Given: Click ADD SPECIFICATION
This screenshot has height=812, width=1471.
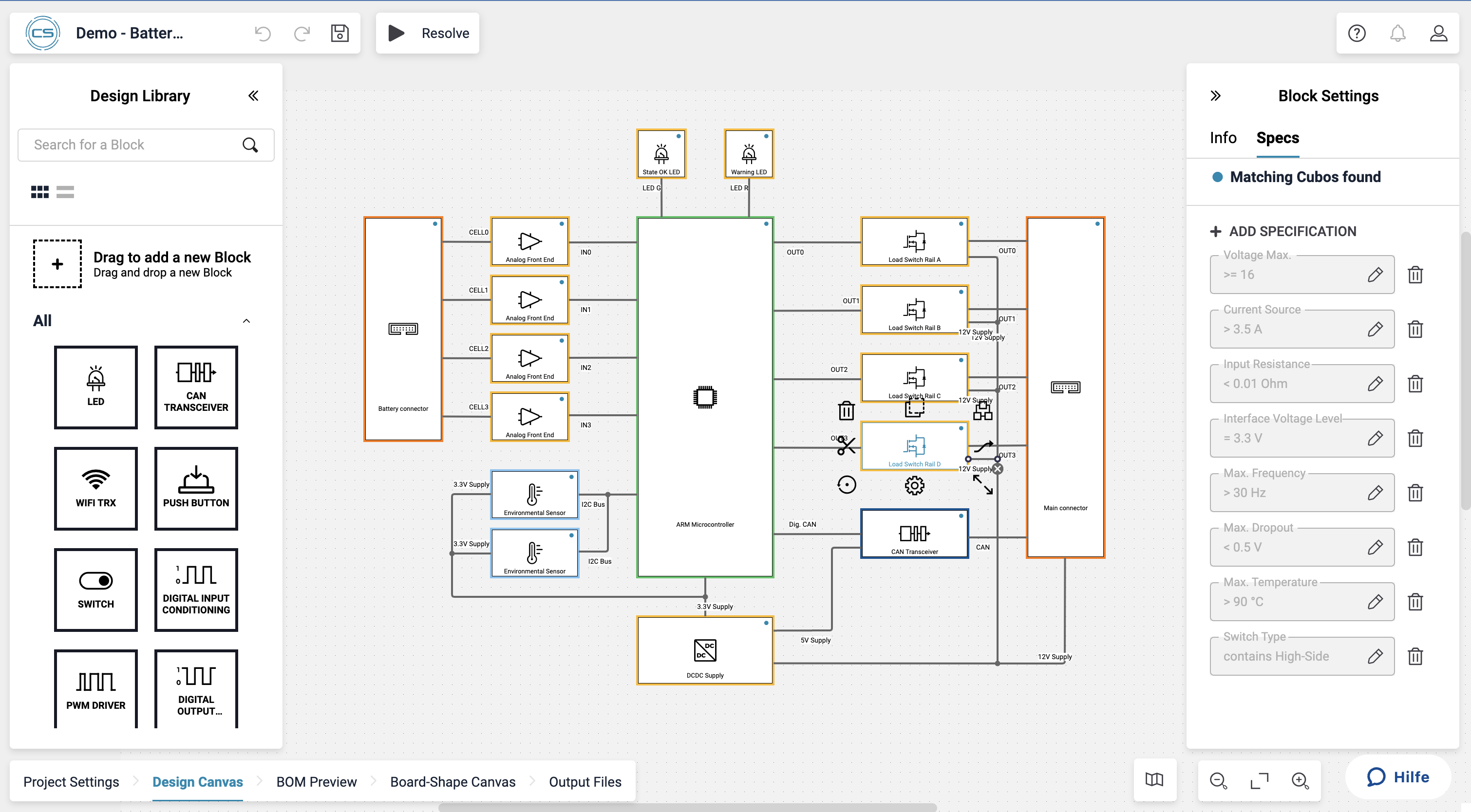Looking at the screenshot, I should click(x=1282, y=231).
